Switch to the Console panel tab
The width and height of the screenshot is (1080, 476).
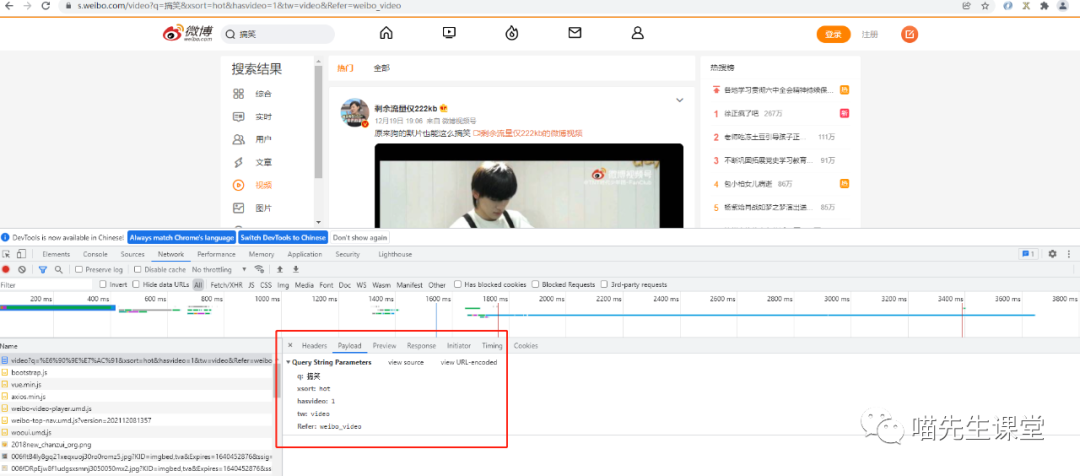click(x=95, y=254)
